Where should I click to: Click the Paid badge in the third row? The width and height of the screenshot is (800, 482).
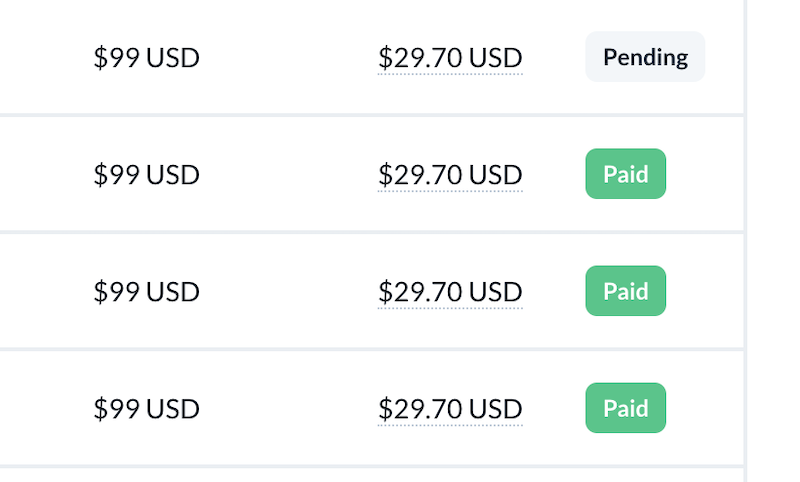pos(626,291)
